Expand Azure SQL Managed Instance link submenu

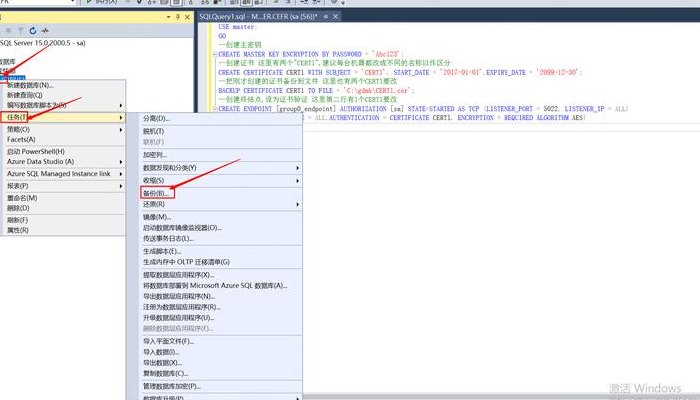(x=62, y=174)
